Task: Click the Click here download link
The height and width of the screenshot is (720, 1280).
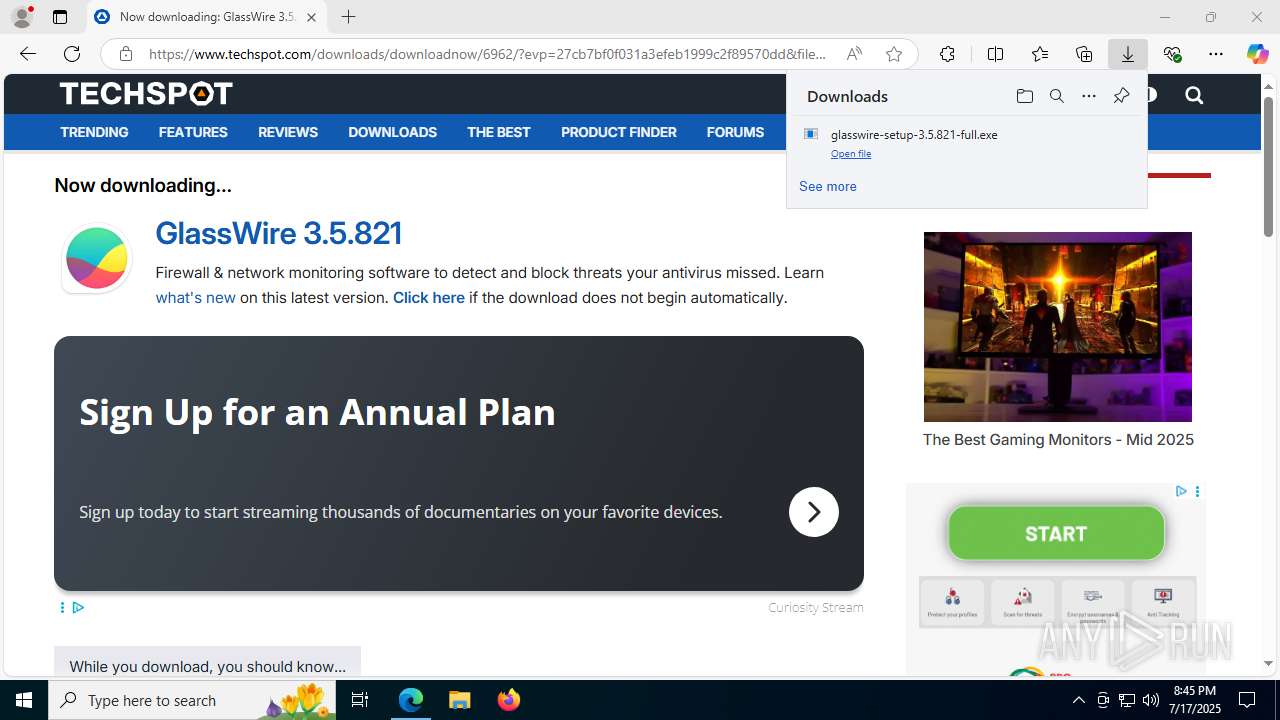Action: click(429, 298)
